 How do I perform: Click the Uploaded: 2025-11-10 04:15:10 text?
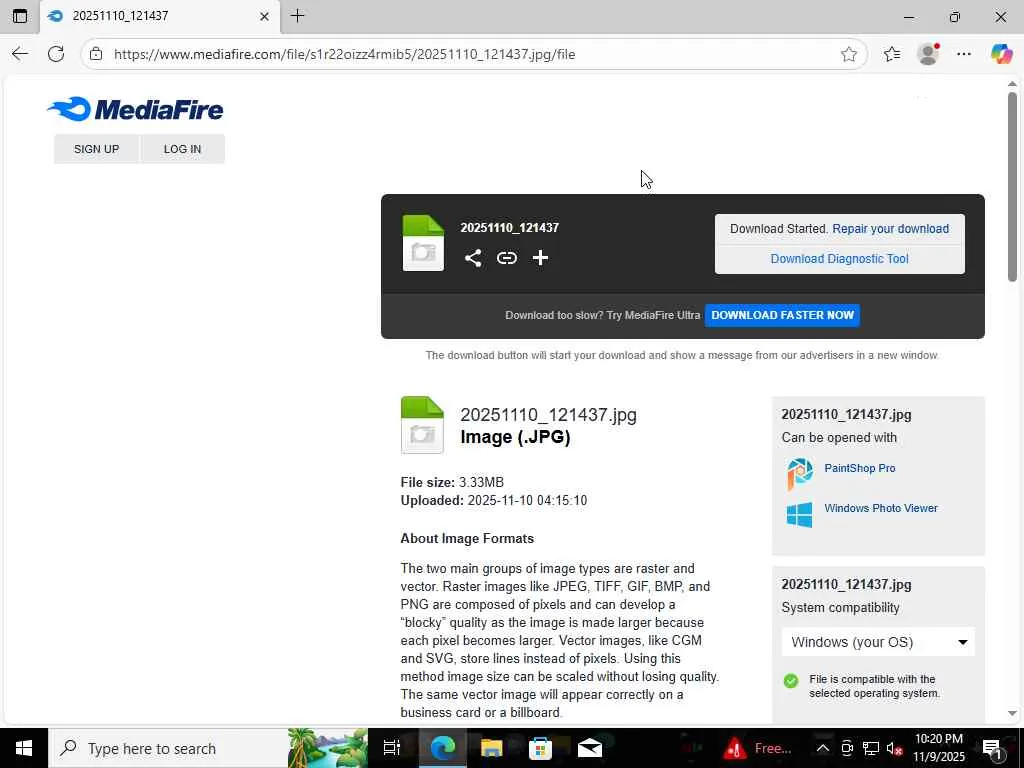[x=494, y=500]
